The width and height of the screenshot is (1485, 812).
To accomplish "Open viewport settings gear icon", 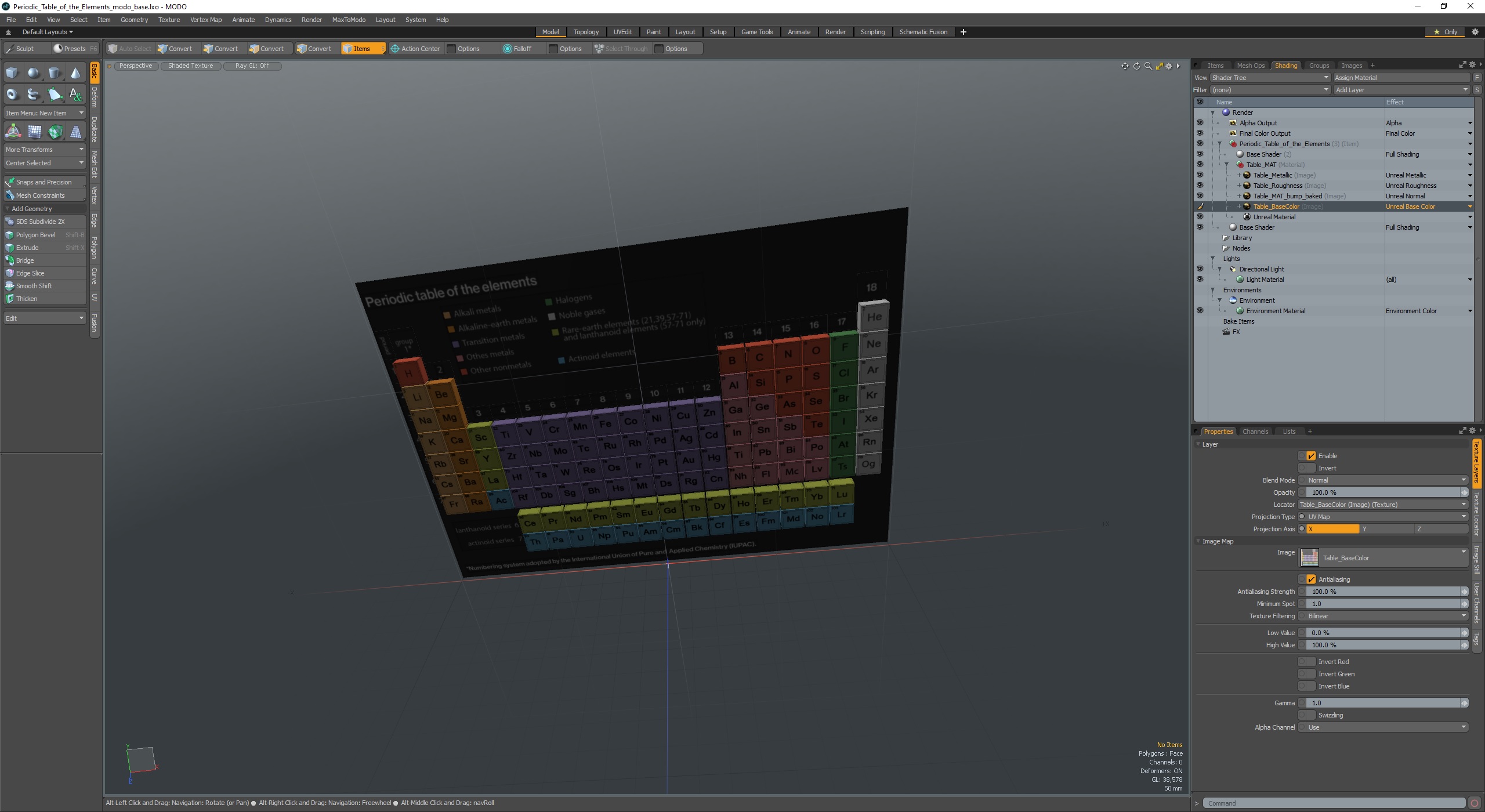I will pyautogui.click(x=1169, y=66).
